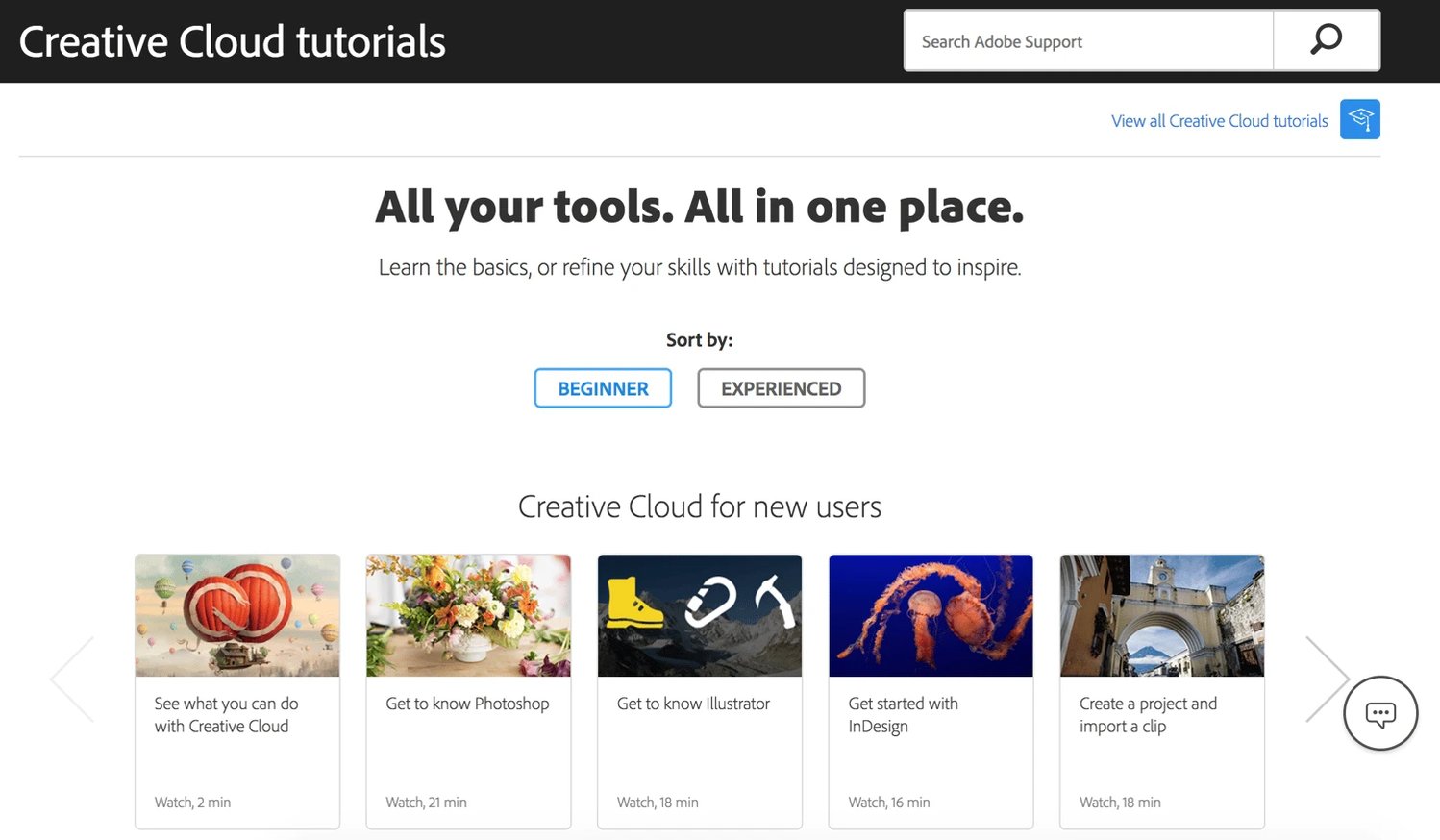The image size is (1440, 840).
Task: Select the BEGINNER sort option
Action: click(603, 388)
